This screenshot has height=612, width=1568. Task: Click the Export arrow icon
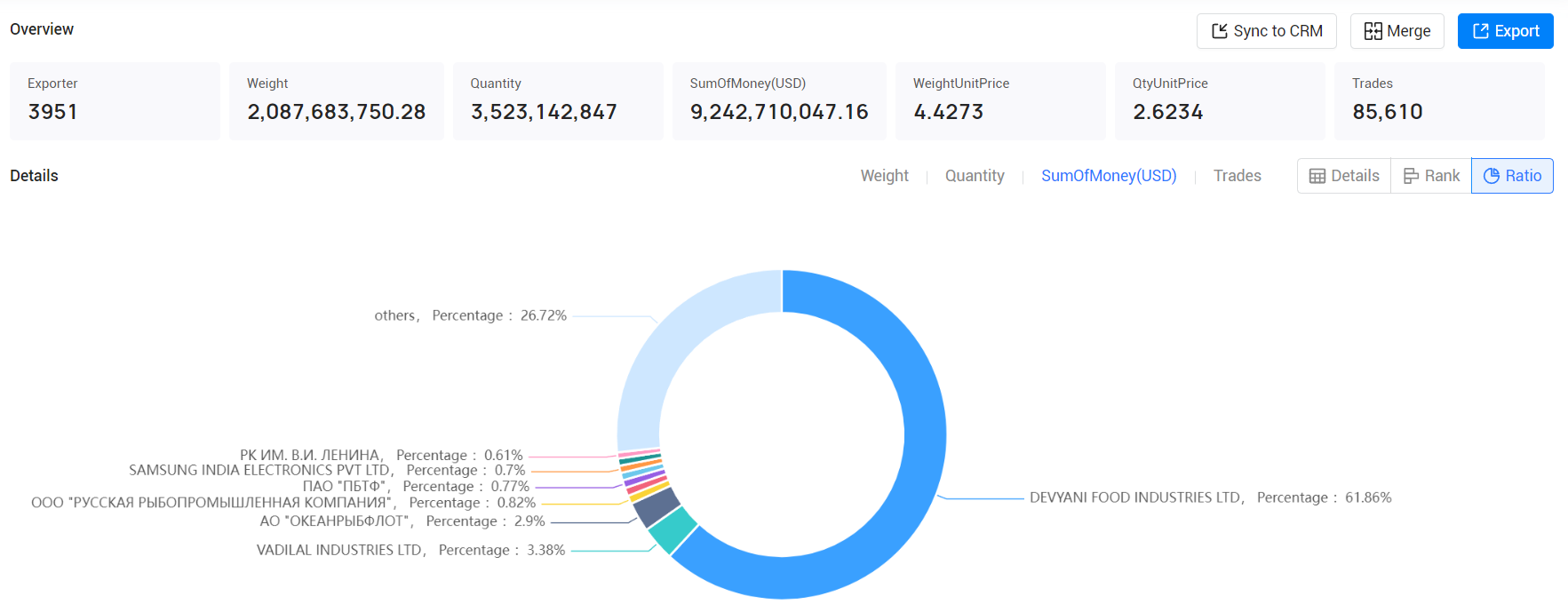click(1480, 31)
